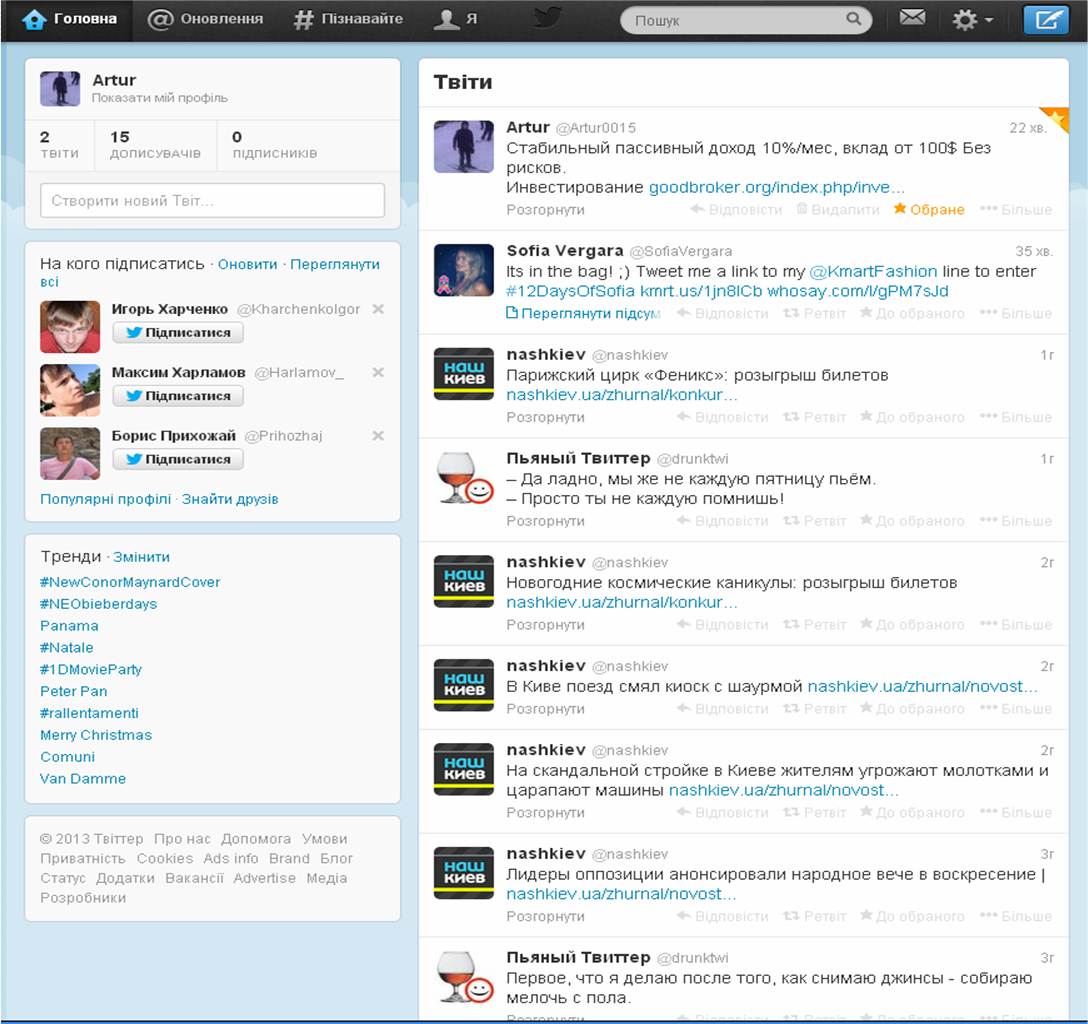Open the 0 підписників followers count
The height and width of the screenshot is (1024, 1088).
point(274,144)
